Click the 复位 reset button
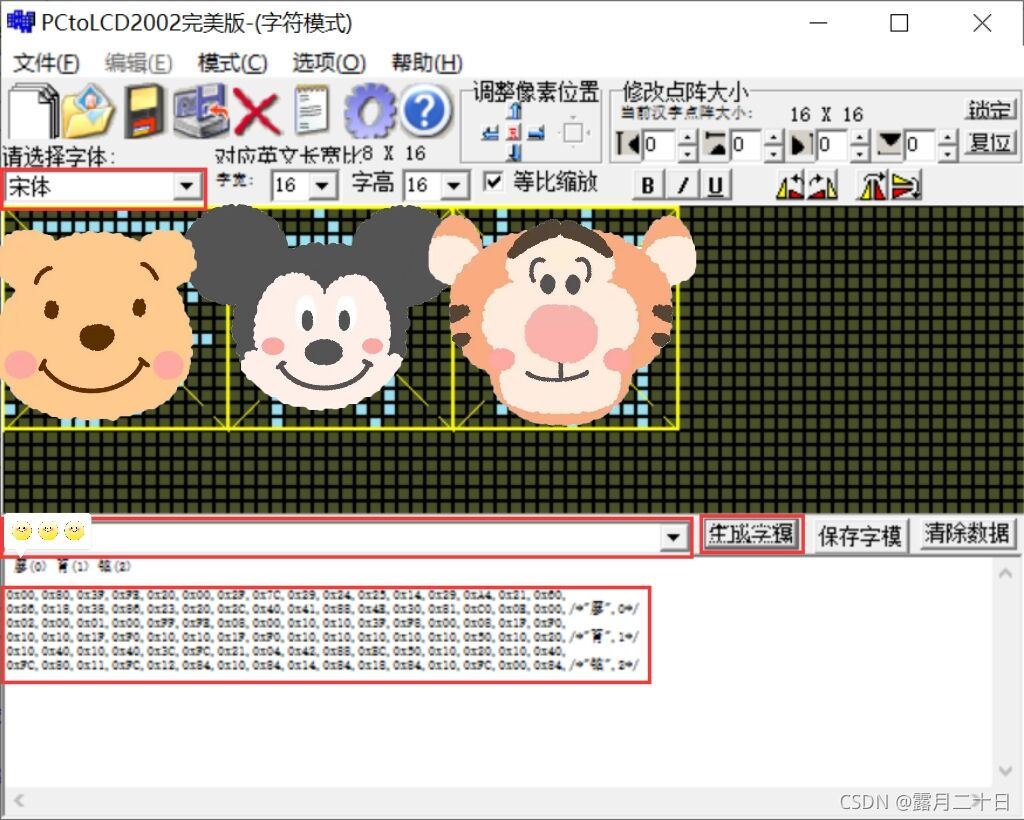Viewport: 1024px width, 820px height. click(990, 142)
